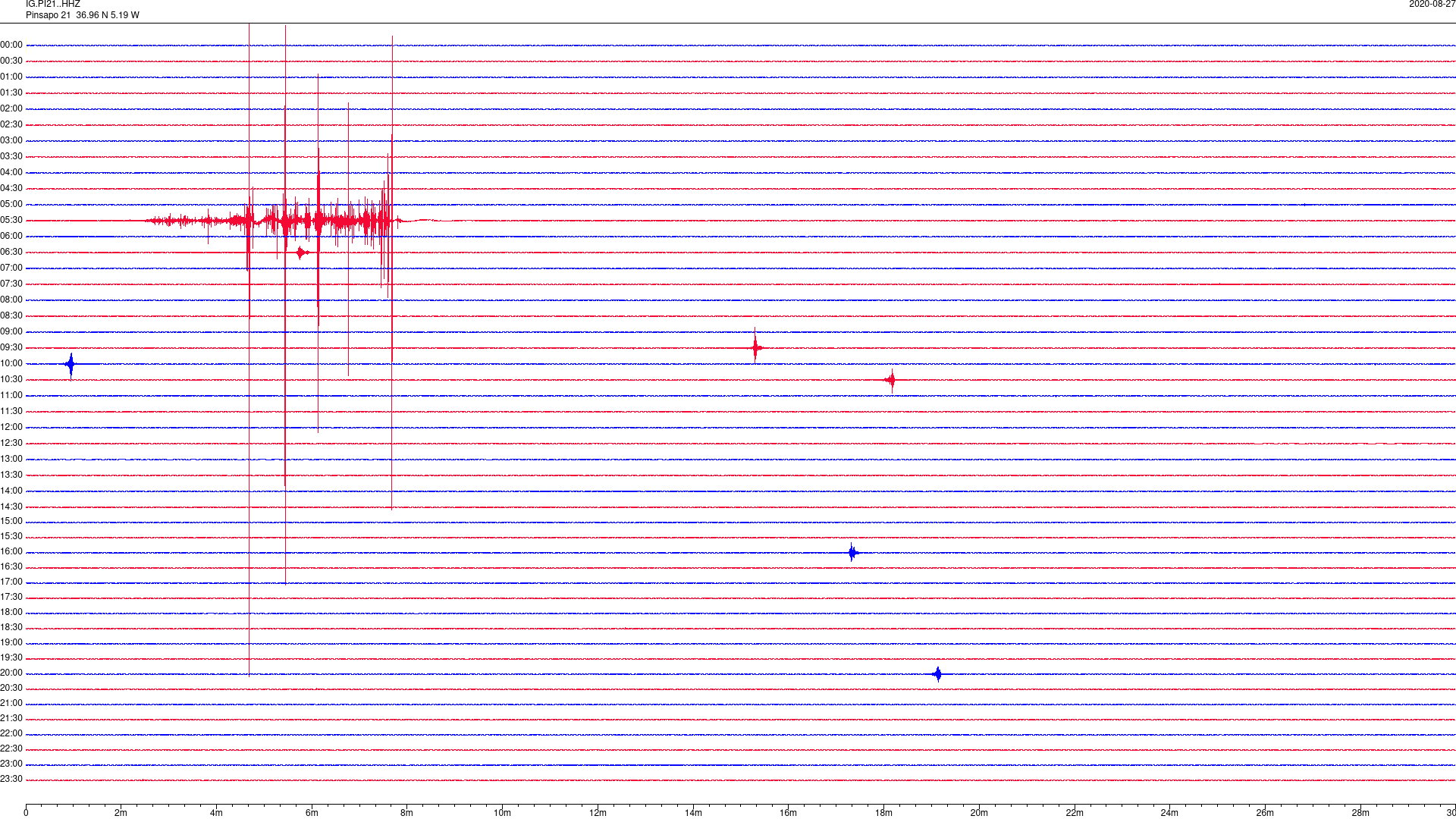
Task: Click the small red event on 06:30 trace
Action: pyautogui.click(x=302, y=253)
